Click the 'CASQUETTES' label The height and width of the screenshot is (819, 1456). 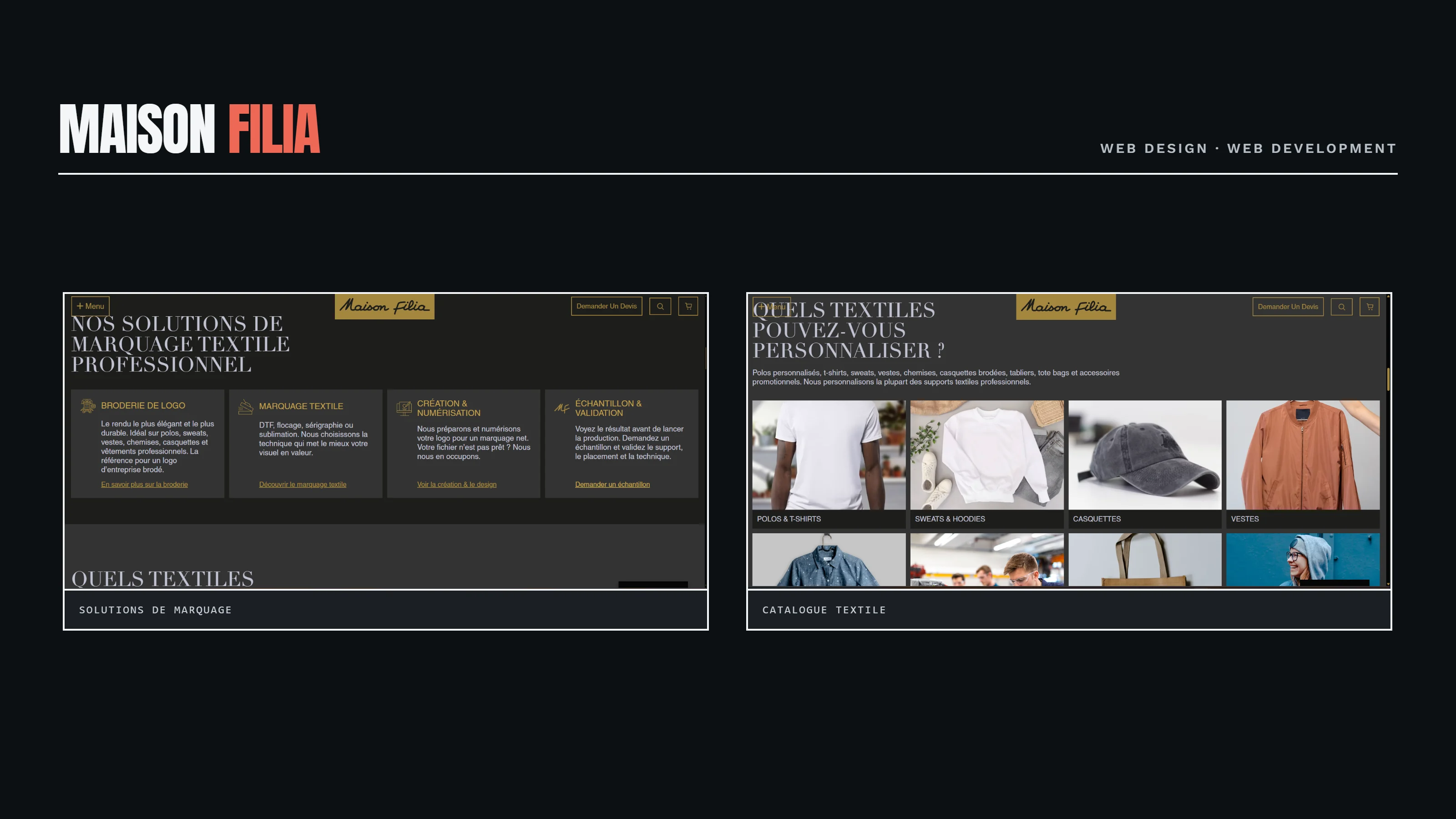click(x=1097, y=519)
